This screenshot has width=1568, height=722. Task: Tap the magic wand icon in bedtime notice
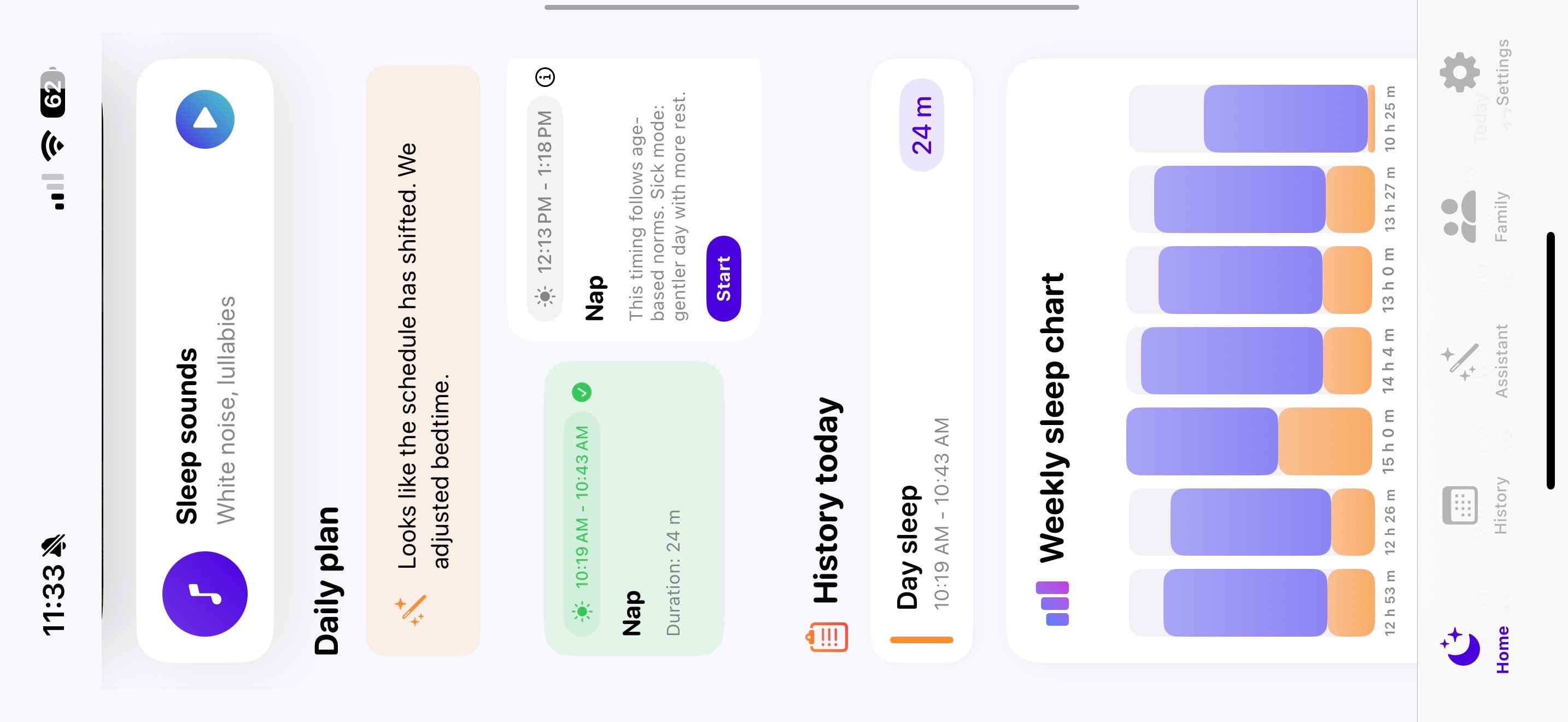pos(411,609)
